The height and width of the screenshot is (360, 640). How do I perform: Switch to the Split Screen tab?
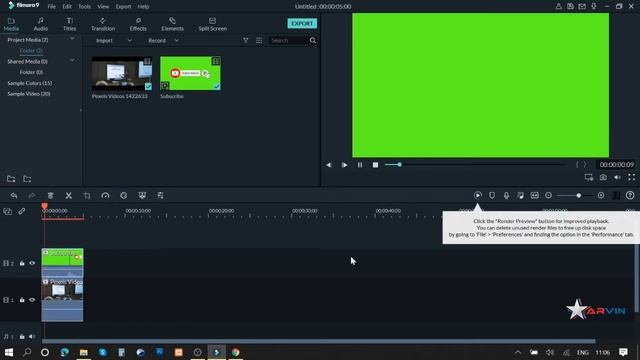click(x=212, y=24)
